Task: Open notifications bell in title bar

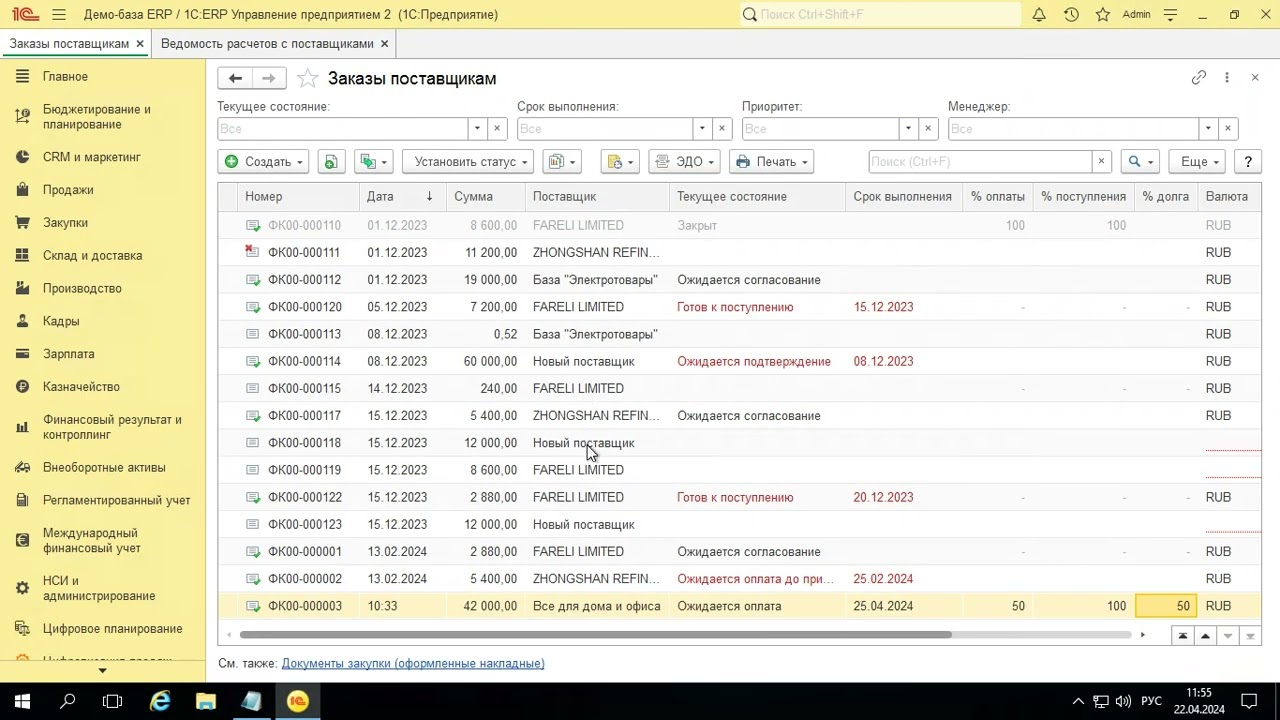Action: click(1039, 15)
